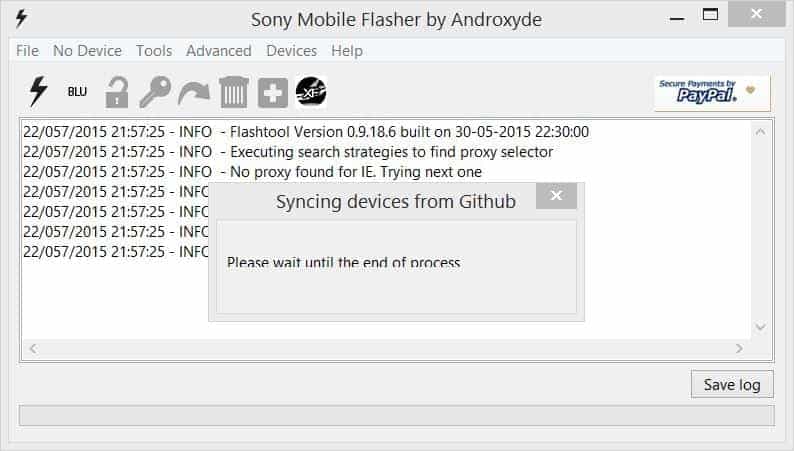The width and height of the screenshot is (794, 451).
Task: Click the open padlock root icon
Action: click(x=116, y=92)
